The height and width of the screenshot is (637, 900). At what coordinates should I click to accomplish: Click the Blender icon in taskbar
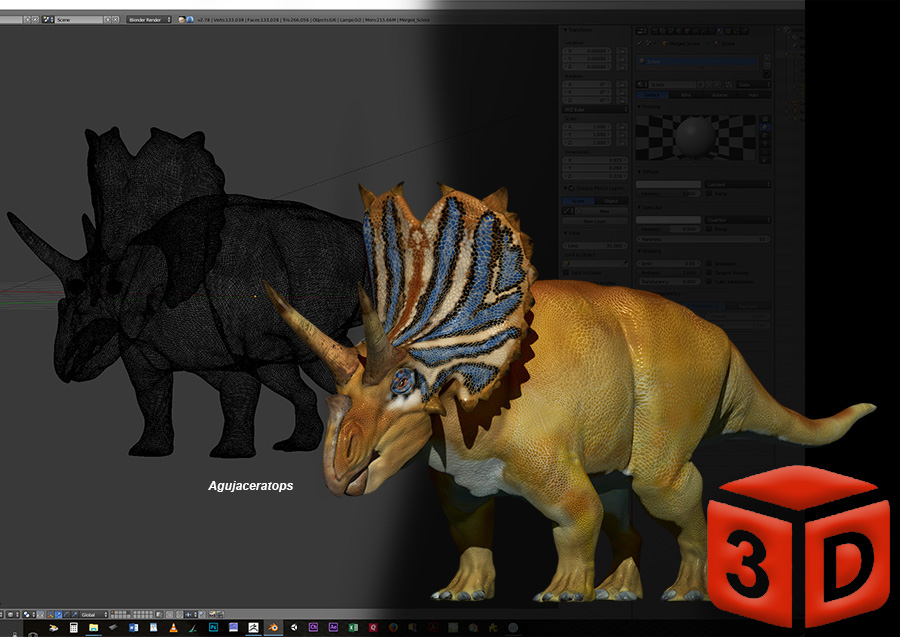273,627
